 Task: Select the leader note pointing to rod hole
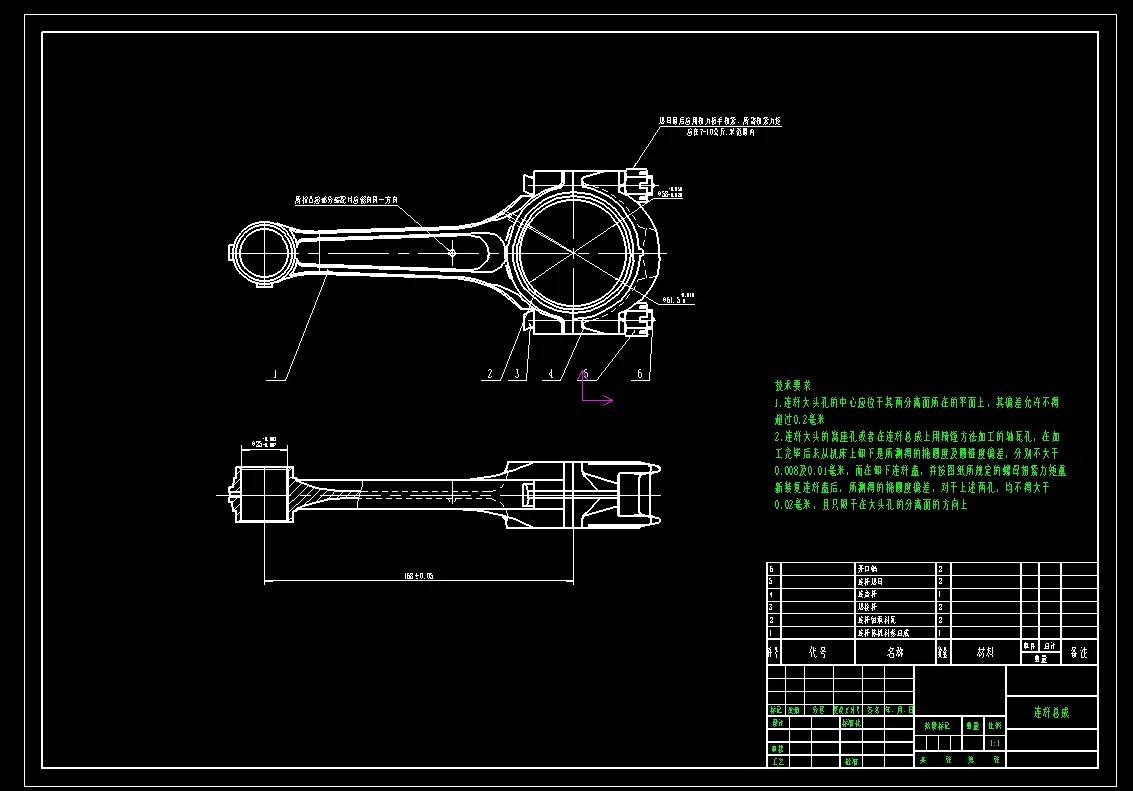click(346, 200)
